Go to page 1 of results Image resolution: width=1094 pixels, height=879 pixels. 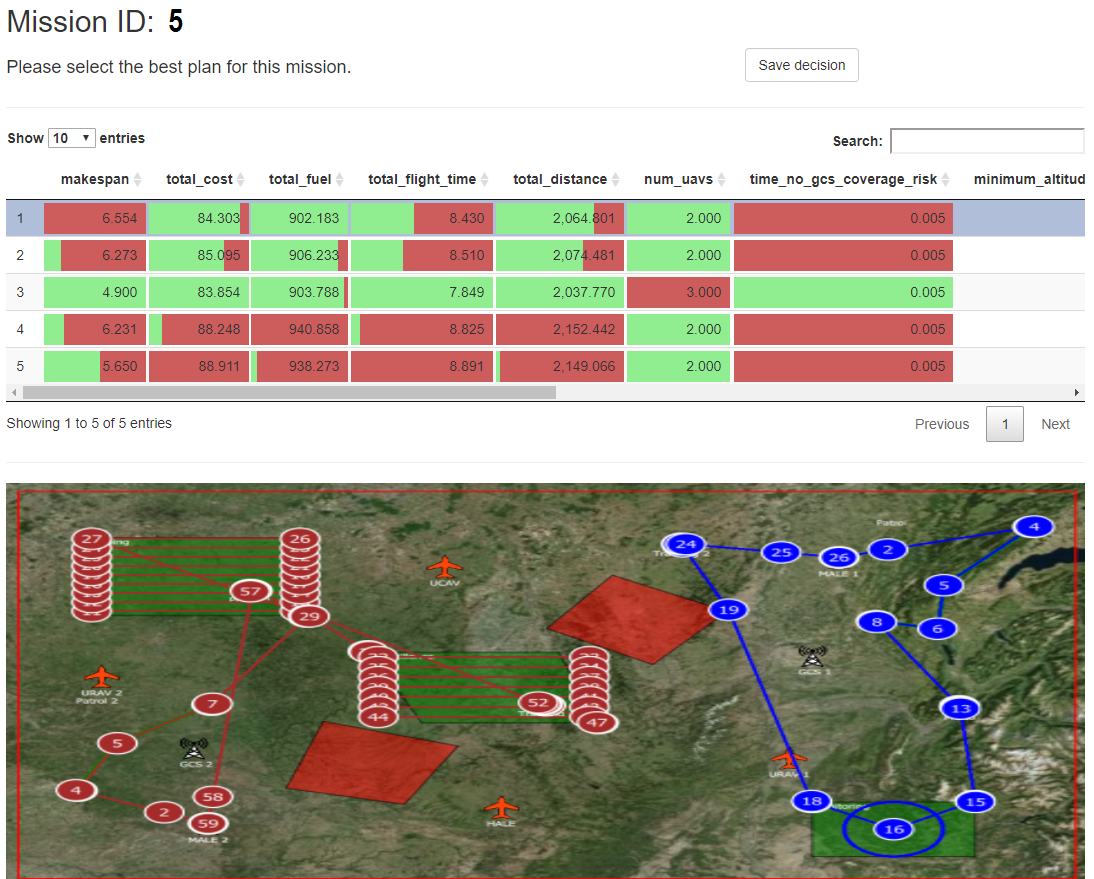(x=1005, y=424)
